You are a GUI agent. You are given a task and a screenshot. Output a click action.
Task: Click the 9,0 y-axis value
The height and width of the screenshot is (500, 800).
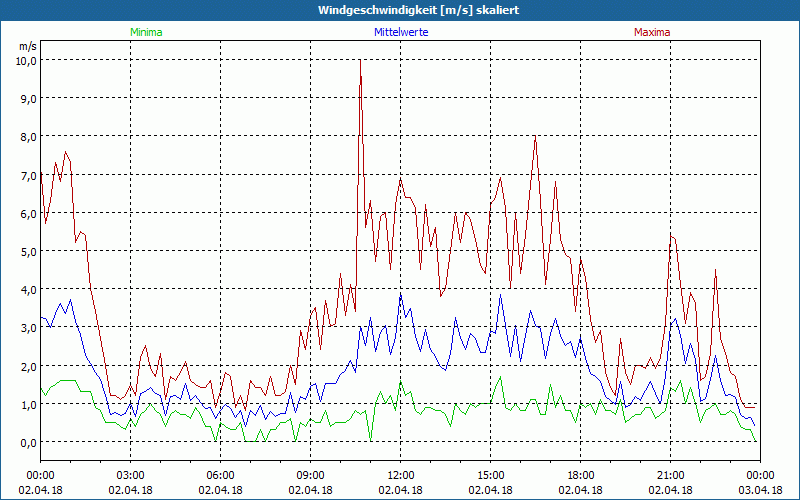pos(29,98)
